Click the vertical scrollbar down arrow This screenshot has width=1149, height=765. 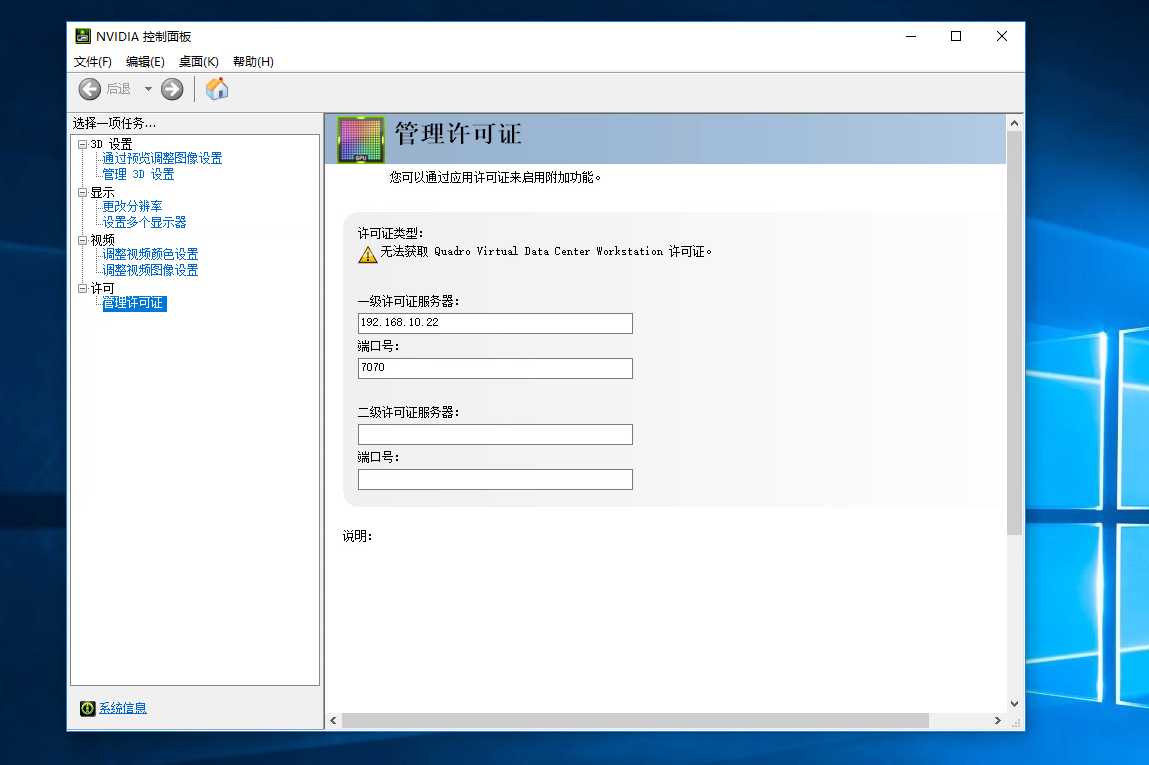1014,703
